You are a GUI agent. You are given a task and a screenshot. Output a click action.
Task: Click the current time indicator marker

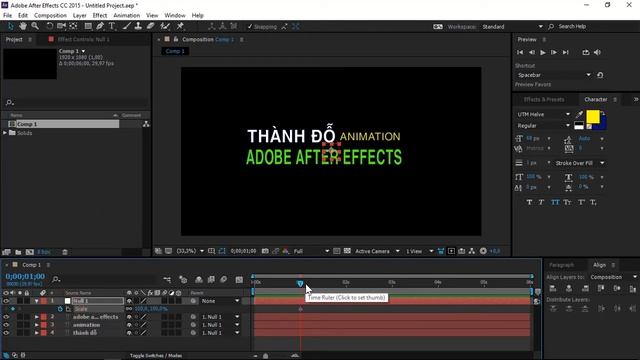coord(300,283)
